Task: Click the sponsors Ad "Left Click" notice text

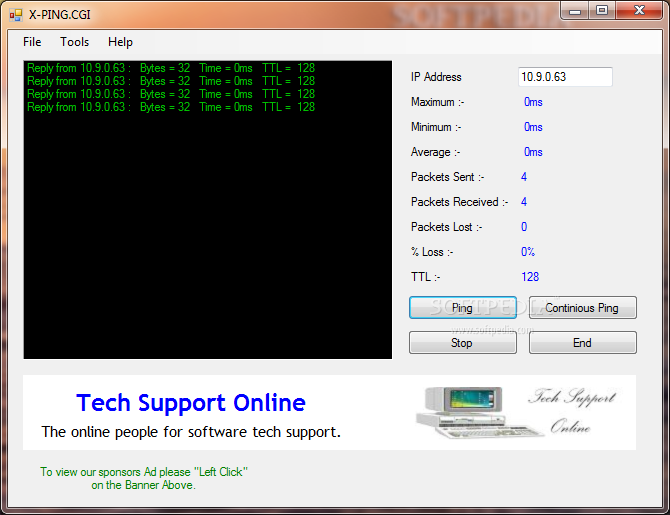Action: point(144,478)
